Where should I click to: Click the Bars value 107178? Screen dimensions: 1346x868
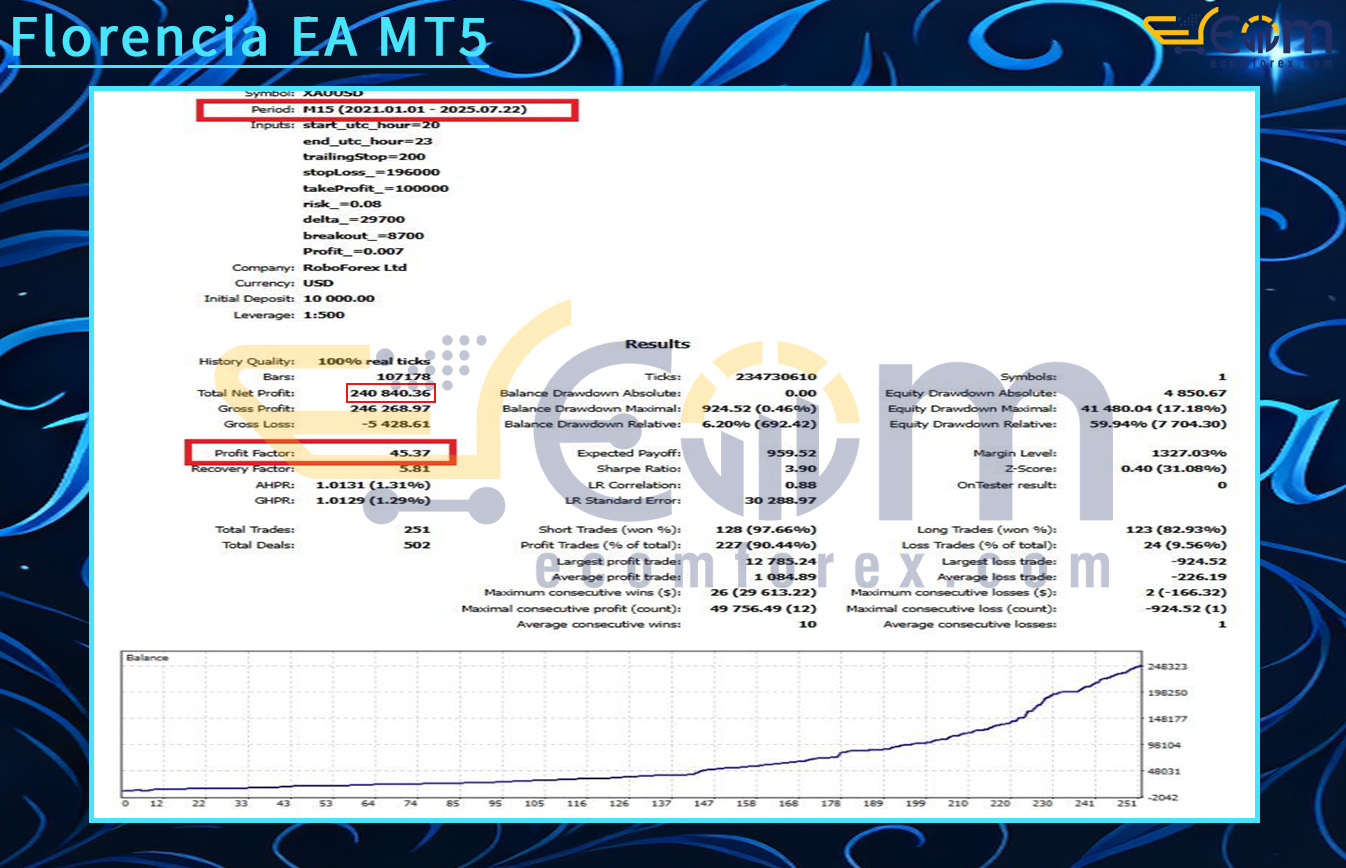click(403, 377)
